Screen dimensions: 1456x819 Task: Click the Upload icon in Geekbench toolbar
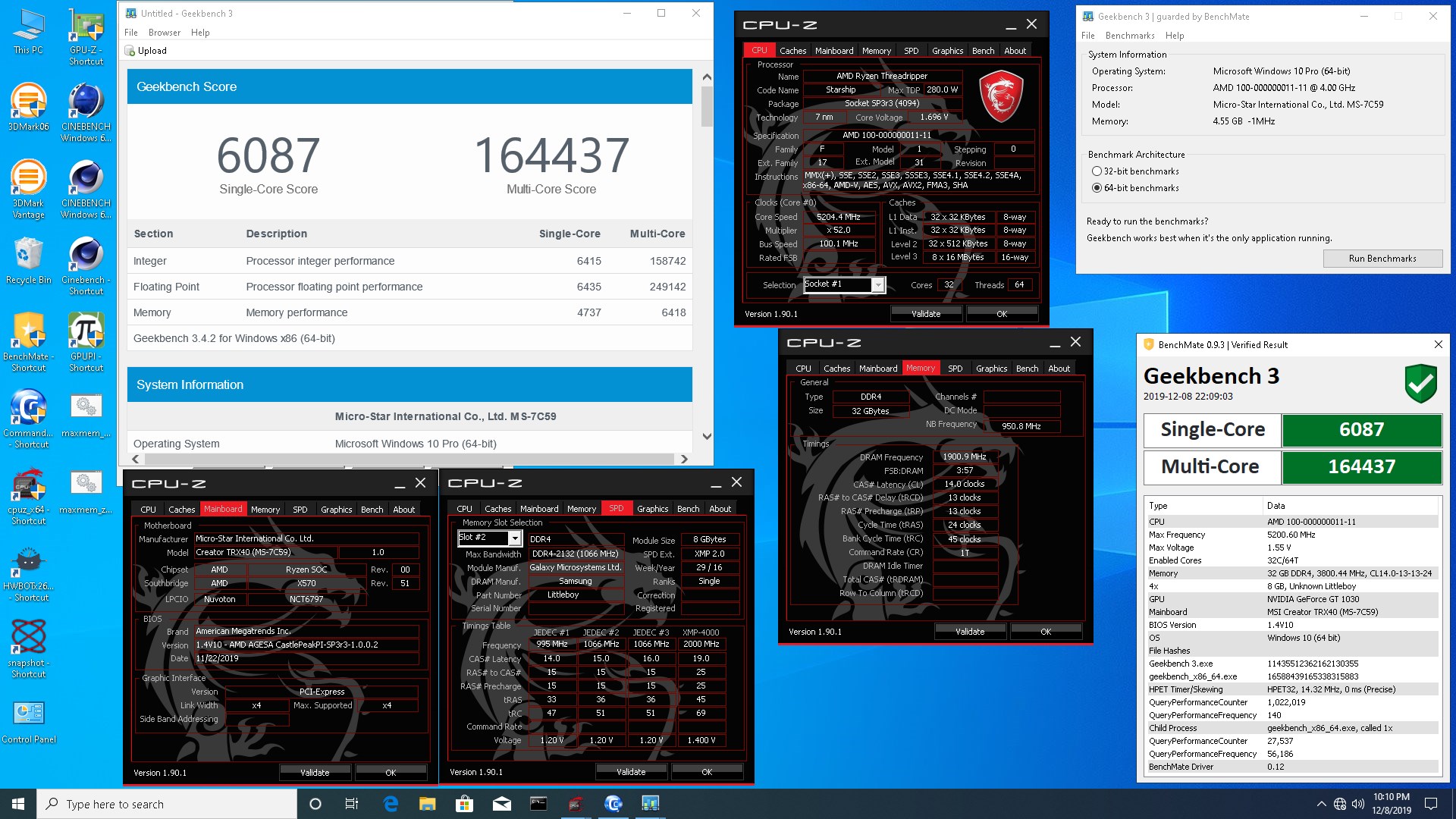(x=130, y=51)
